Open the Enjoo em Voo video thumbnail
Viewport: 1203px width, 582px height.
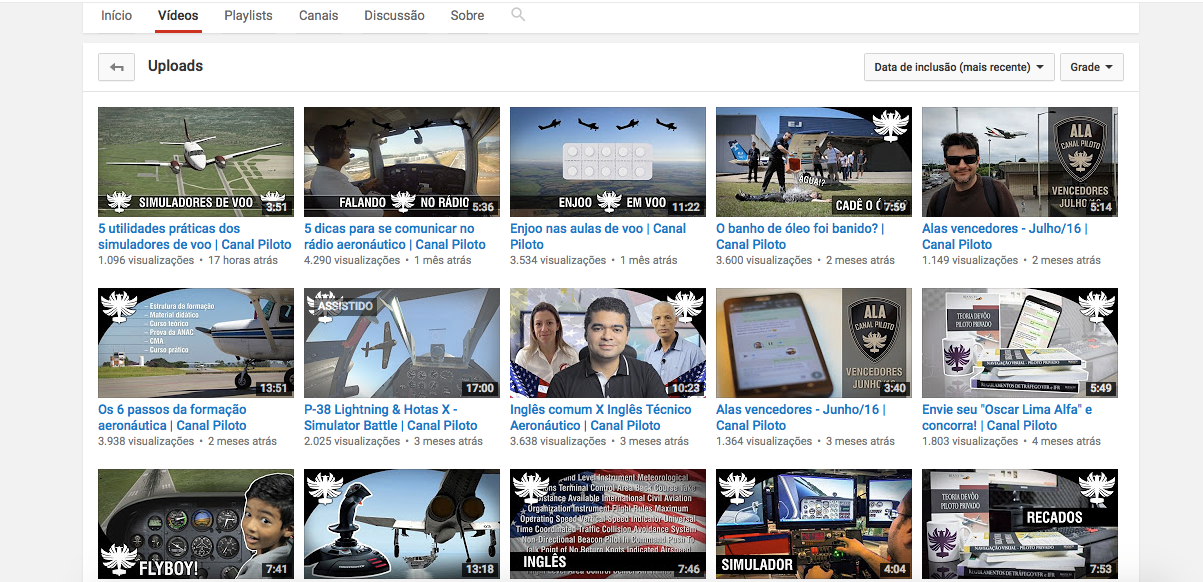click(x=608, y=162)
